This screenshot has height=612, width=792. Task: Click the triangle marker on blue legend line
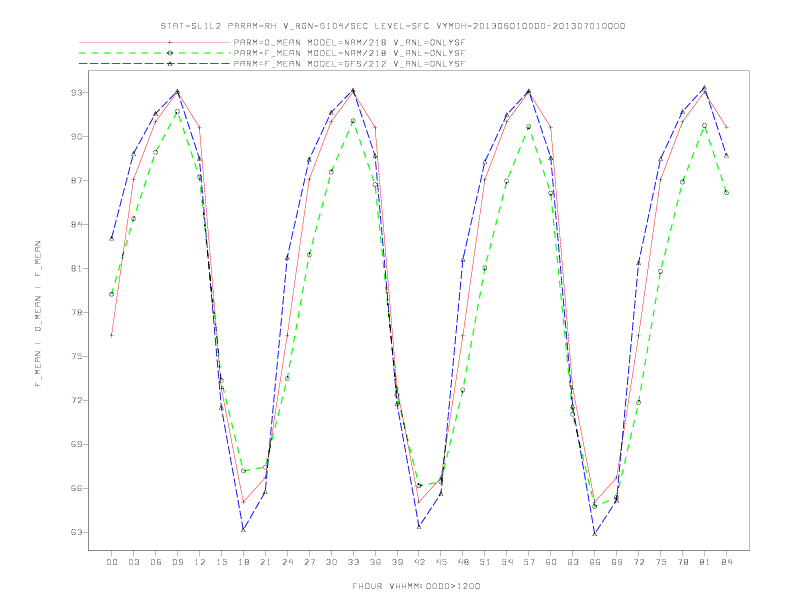click(x=170, y=64)
